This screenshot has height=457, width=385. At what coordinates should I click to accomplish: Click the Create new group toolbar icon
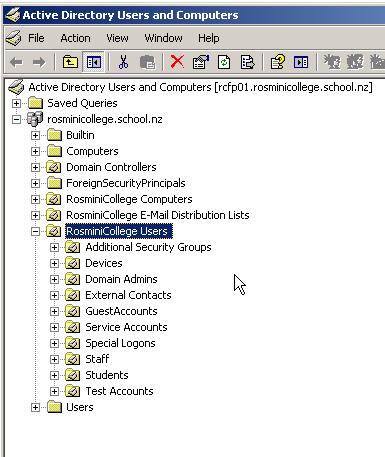point(355,62)
